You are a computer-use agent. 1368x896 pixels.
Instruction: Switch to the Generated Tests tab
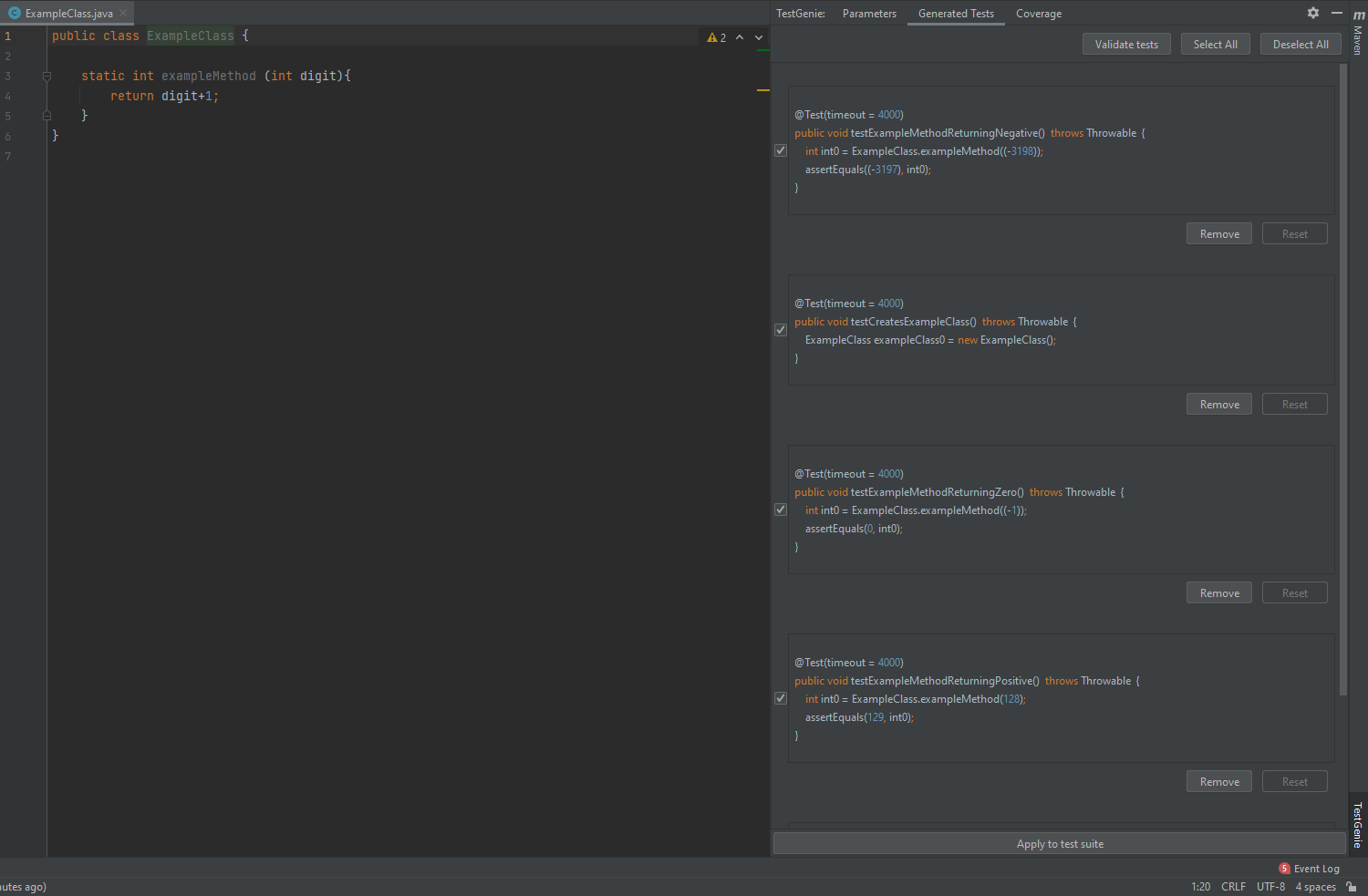(956, 14)
